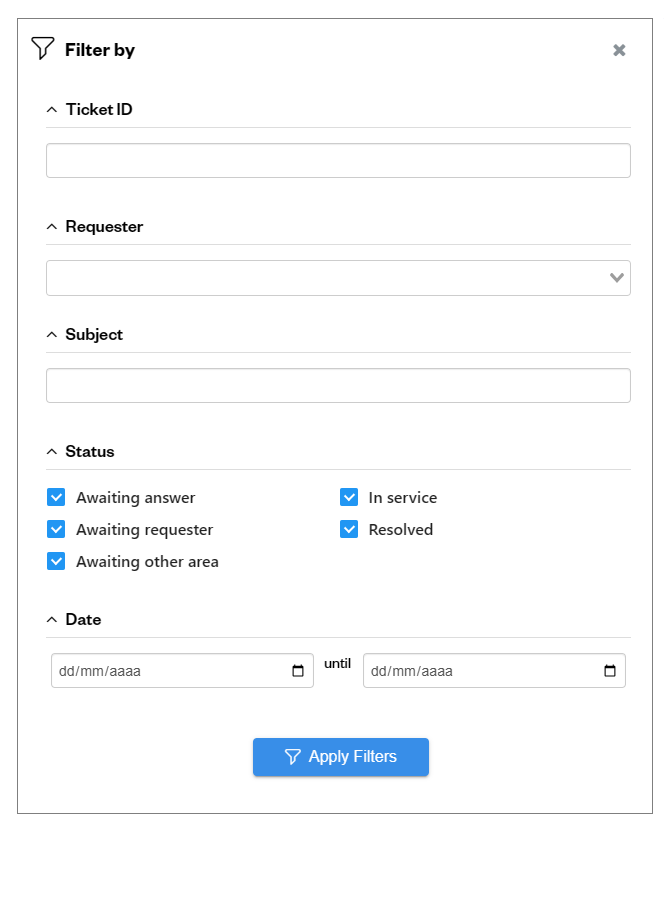Select the end date input field

tap(480, 671)
